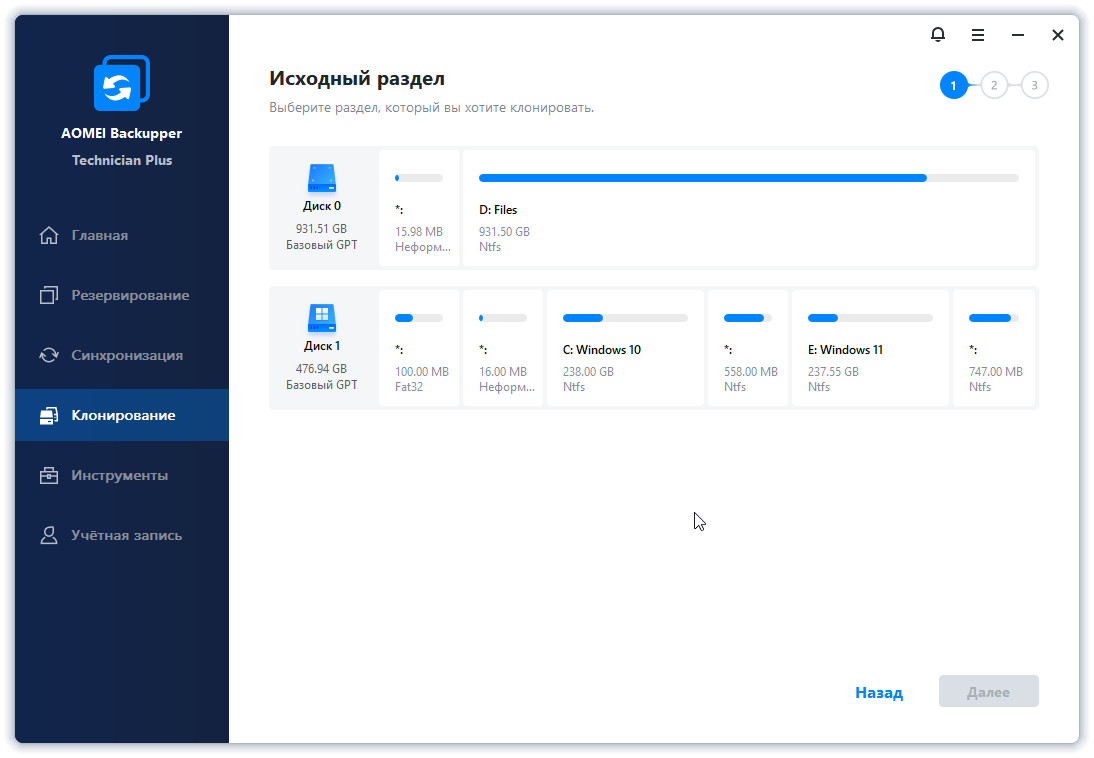
Task: Open the Резервирование menu item
Action: [x=130, y=296]
